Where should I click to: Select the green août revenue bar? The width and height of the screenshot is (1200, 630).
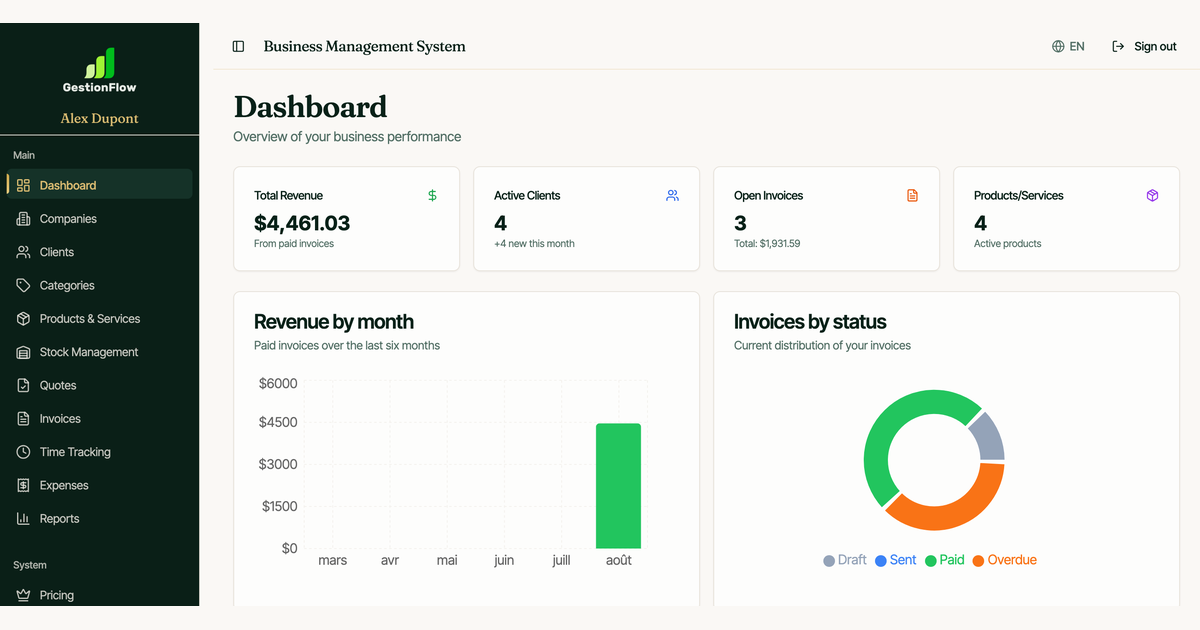tap(619, 486)
